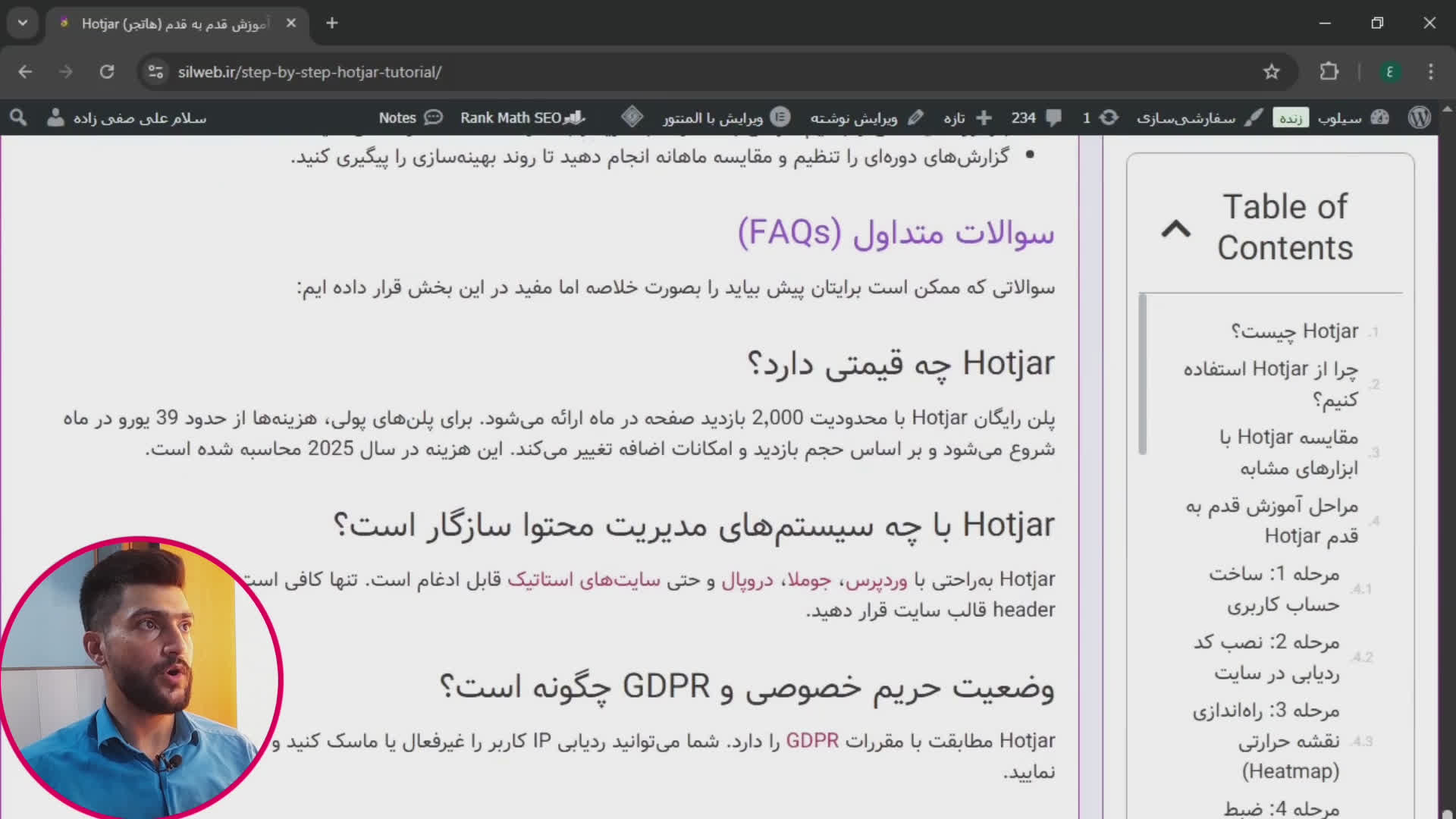
Task: Click the address bar URL
Action: click(x=309, y=72)
